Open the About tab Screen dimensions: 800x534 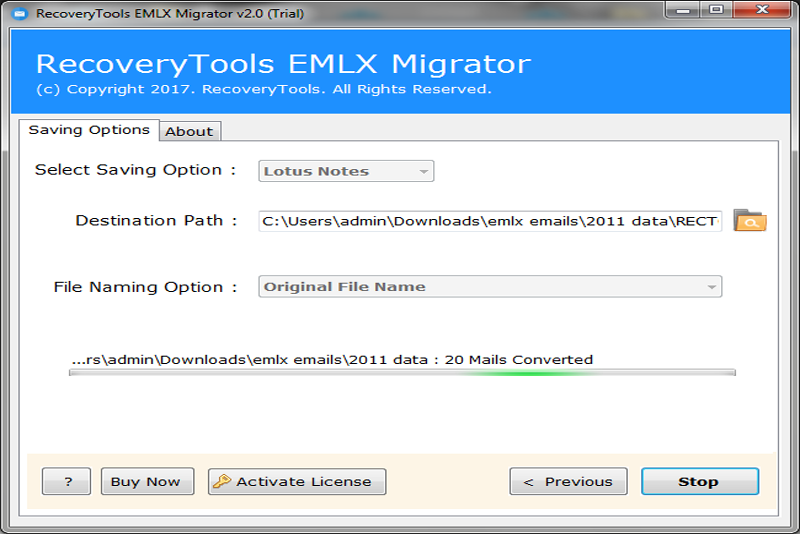point(189,132)
